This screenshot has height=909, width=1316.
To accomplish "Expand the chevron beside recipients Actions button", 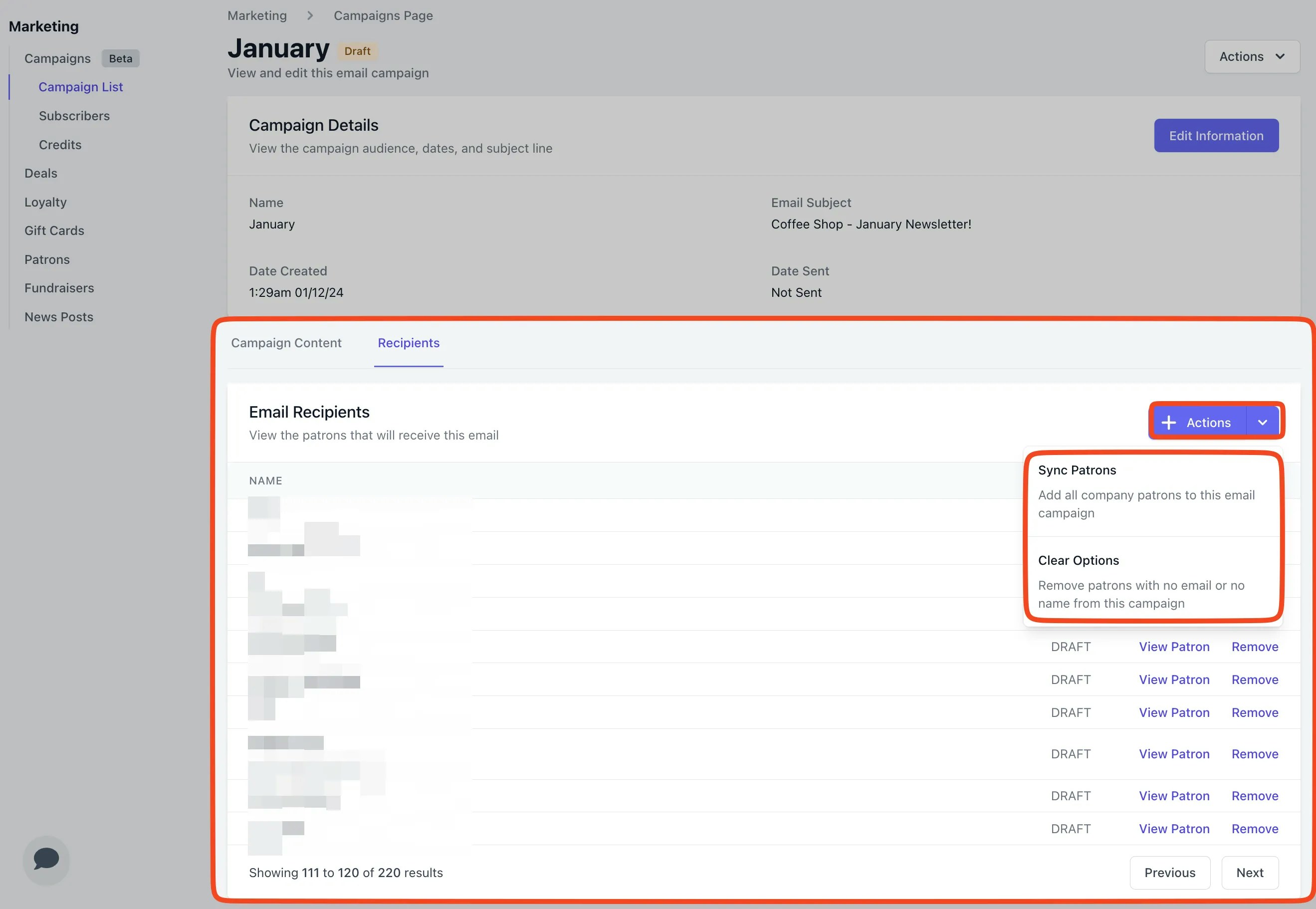I will 1263,423.
